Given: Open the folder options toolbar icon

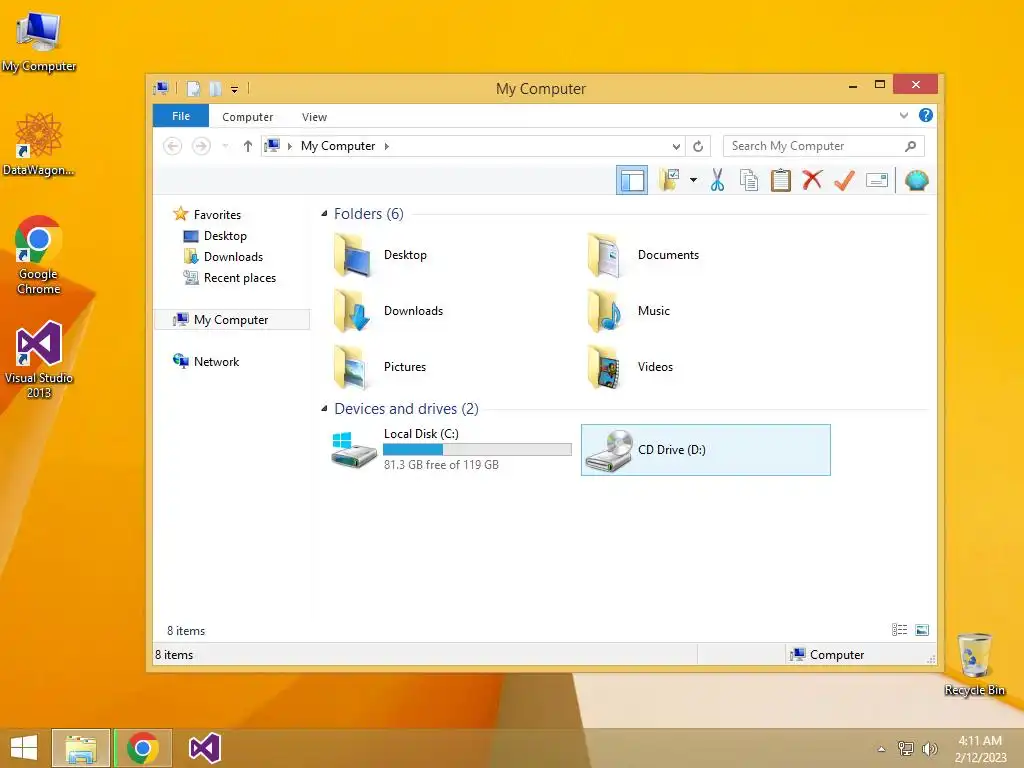Looking at the screenshot, I should 669,180.
